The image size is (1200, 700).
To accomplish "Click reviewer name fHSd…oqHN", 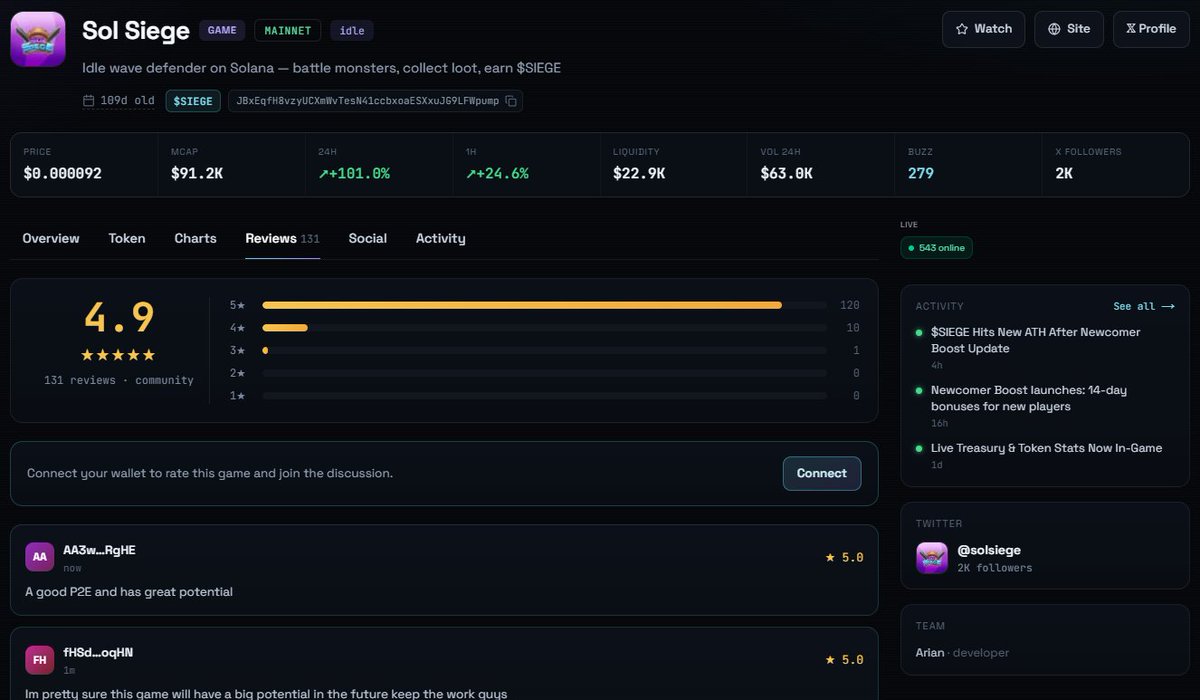I will [x=98, y=653].
